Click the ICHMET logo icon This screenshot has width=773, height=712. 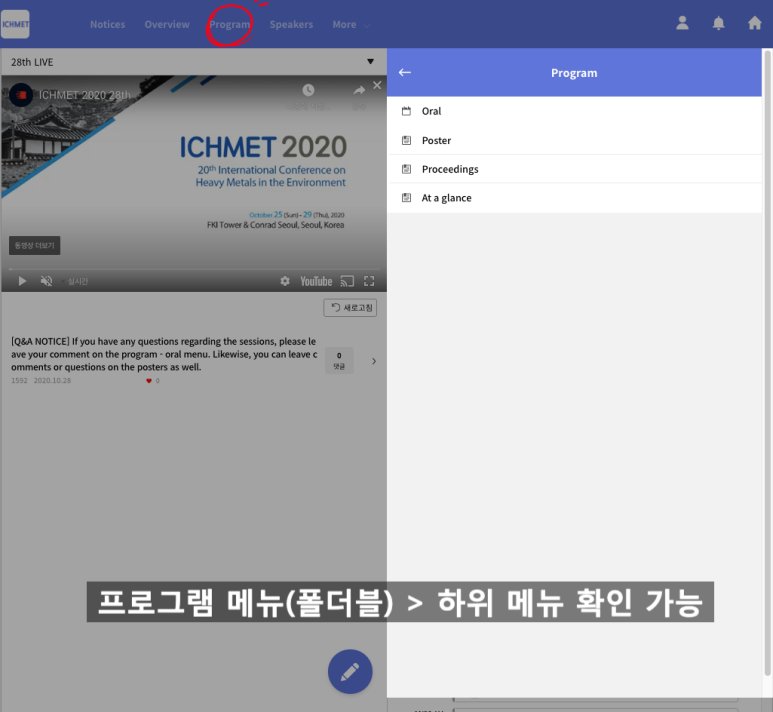point(15,24)
